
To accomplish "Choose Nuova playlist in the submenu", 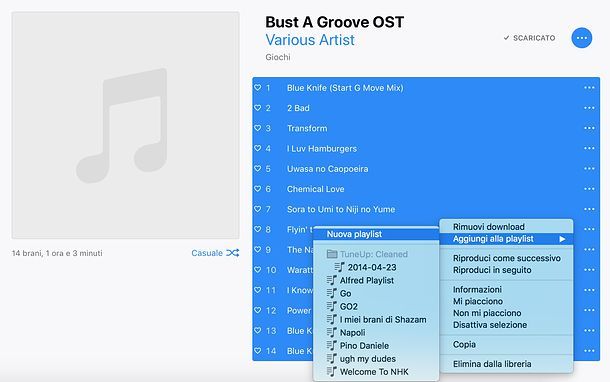I will point(376,234).
